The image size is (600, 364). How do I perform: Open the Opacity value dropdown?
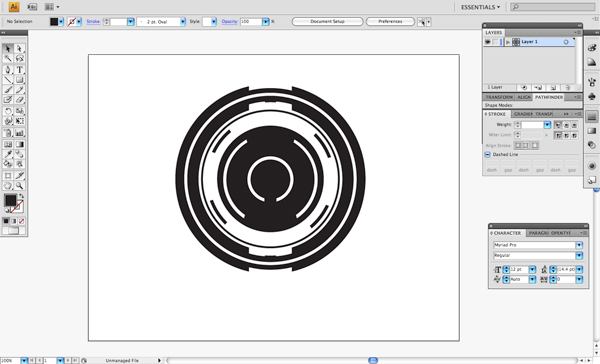[266, 22]
